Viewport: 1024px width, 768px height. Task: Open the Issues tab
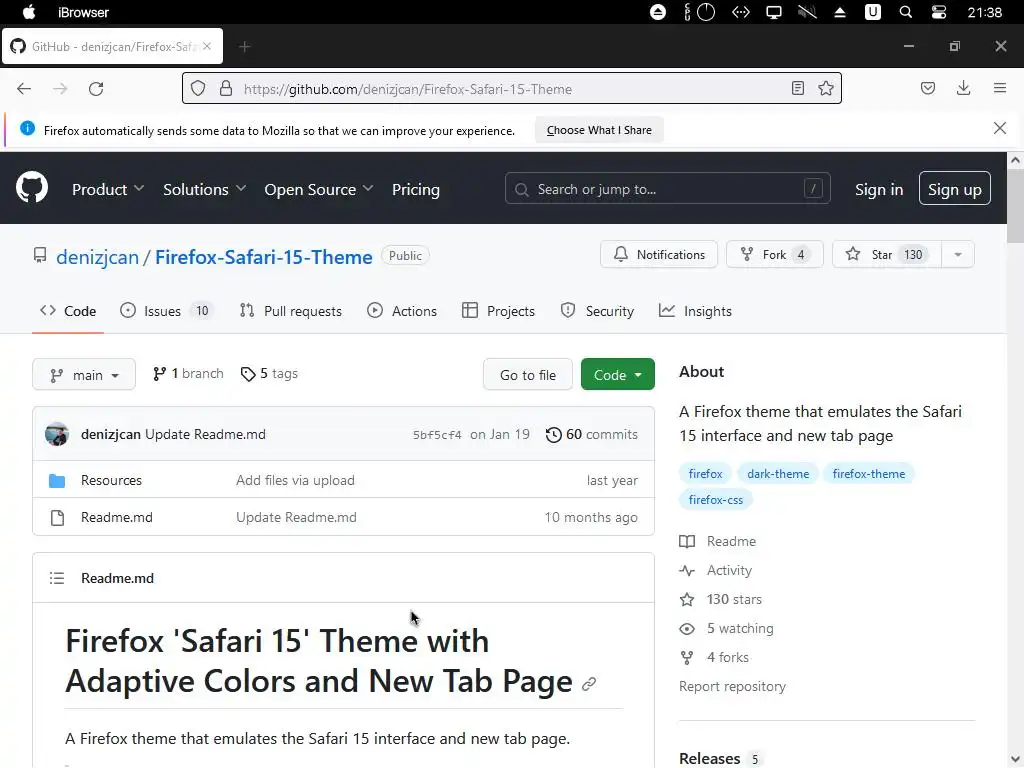(x=167, y=312)
